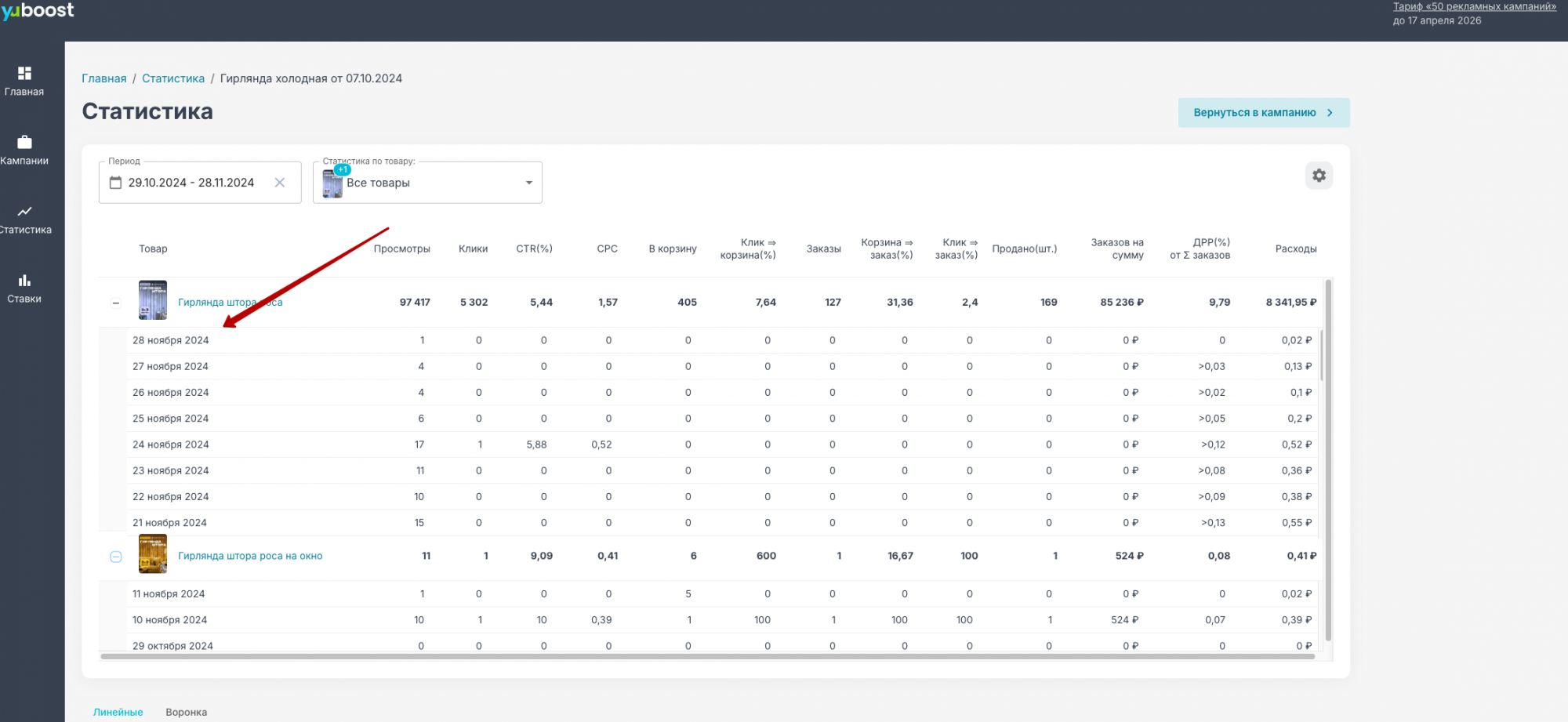
Task: Open the Главная dashboard sidebar icon
Action: [24, 74]
